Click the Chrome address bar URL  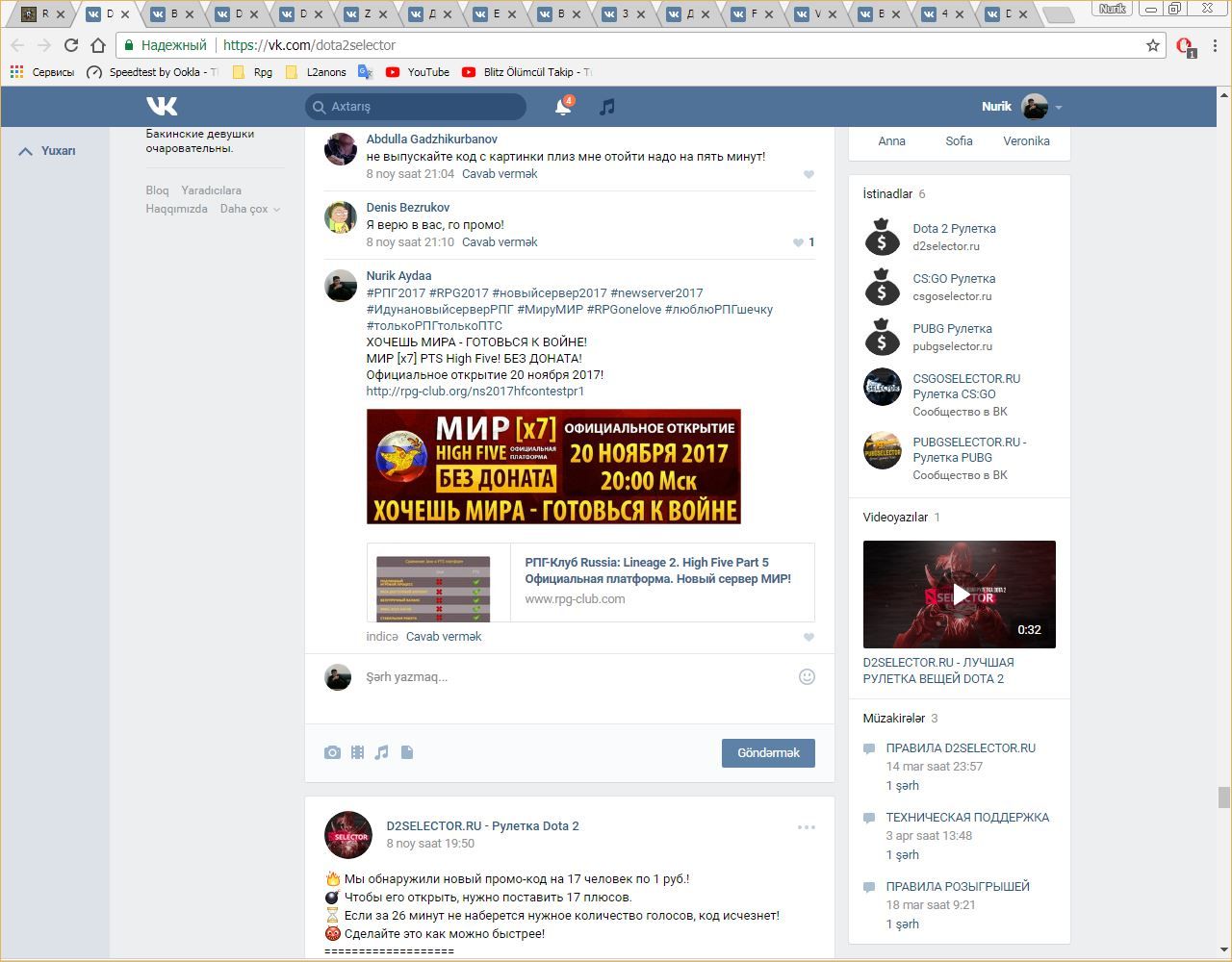309,45
